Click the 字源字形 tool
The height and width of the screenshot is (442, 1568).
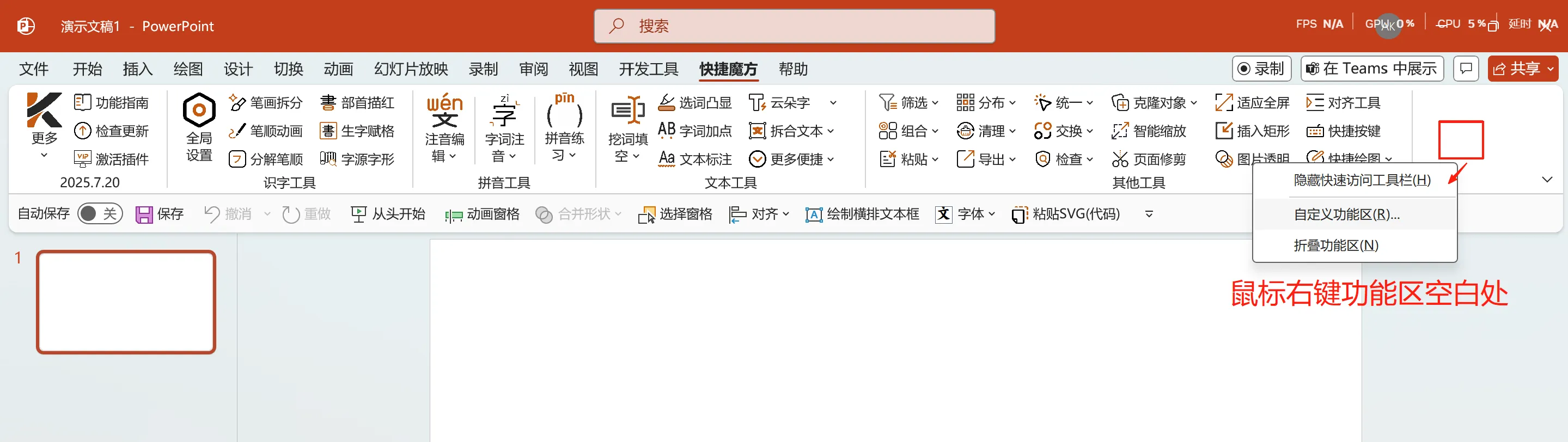[x=357, y=159]
